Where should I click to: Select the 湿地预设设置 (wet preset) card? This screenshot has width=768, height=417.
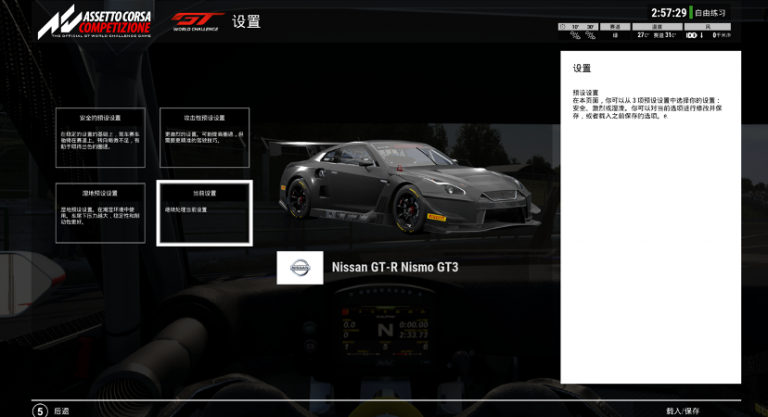[100, 213]
